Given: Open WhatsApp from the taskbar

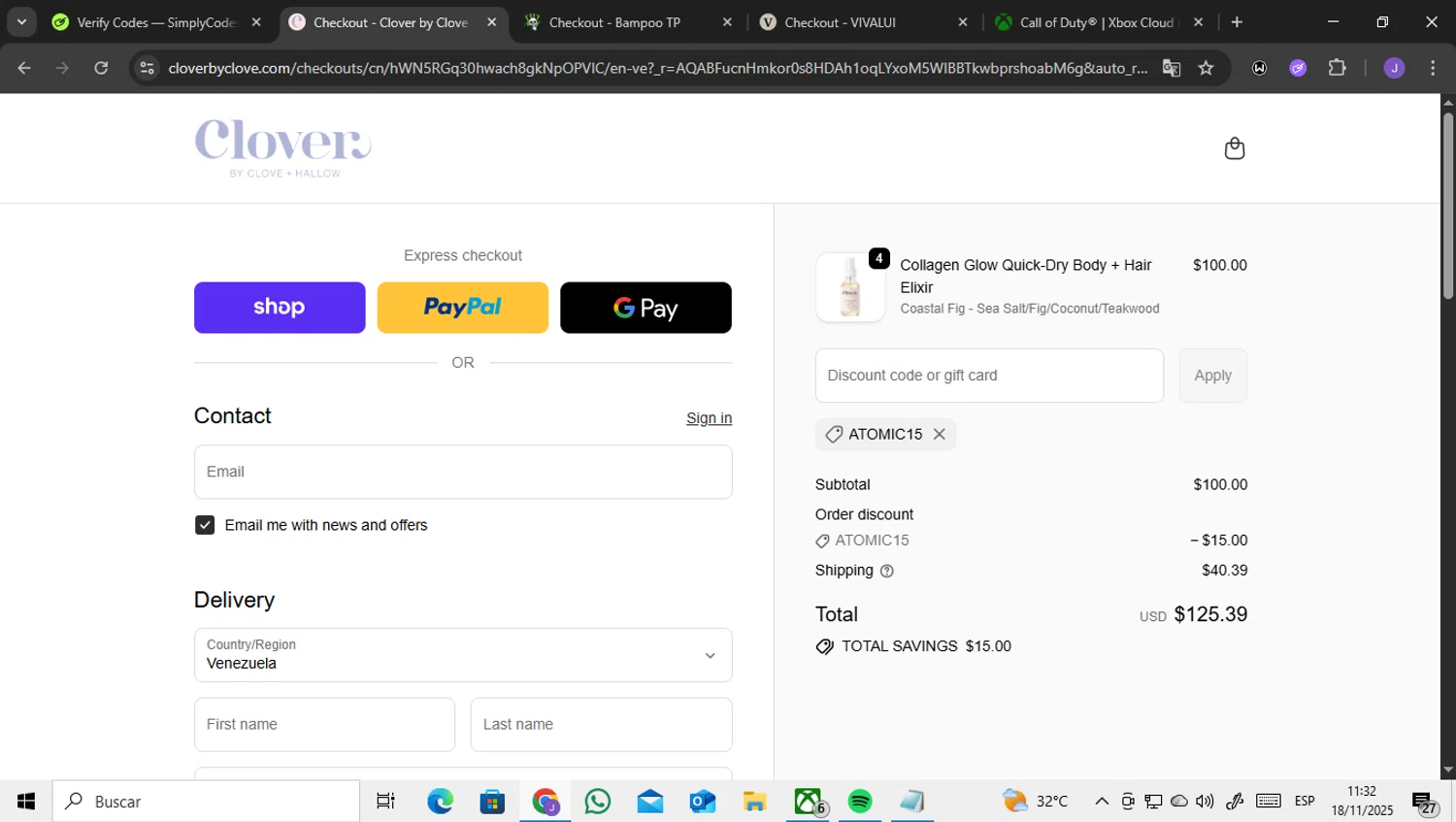Looking at the screenshot, I should [598, 801].
